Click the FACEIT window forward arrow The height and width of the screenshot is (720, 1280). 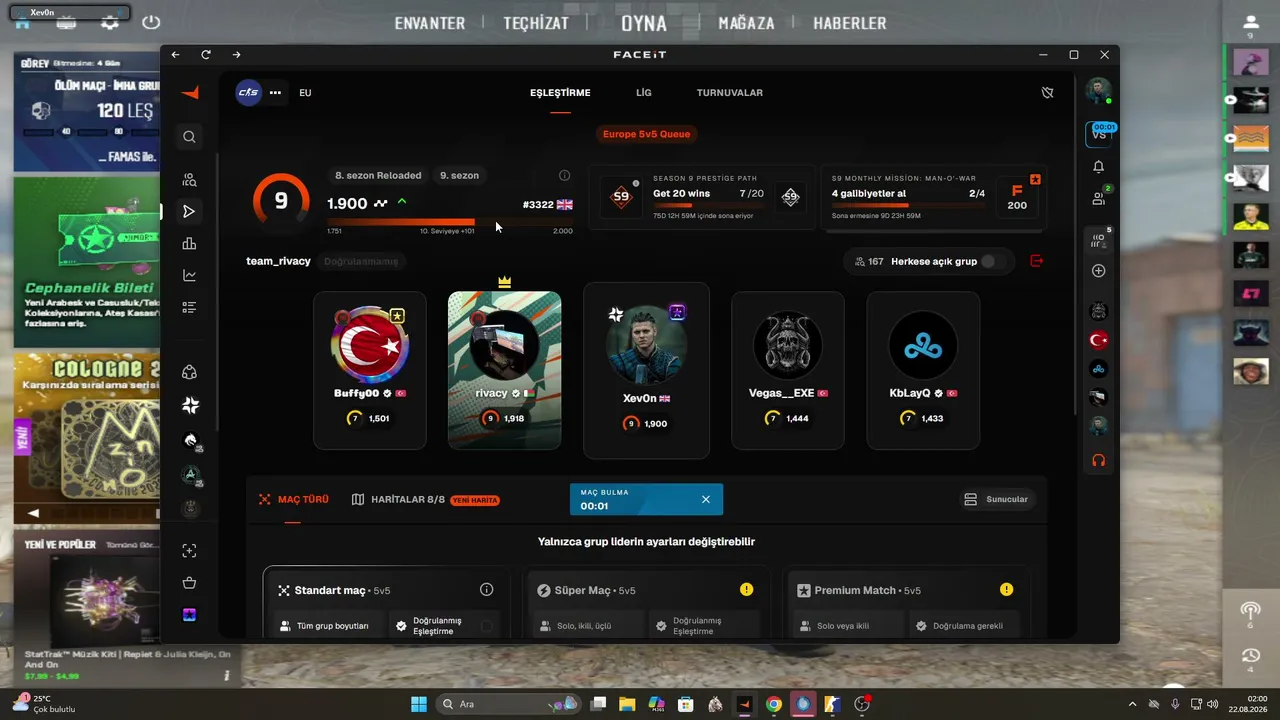click(x=236, y=55)
